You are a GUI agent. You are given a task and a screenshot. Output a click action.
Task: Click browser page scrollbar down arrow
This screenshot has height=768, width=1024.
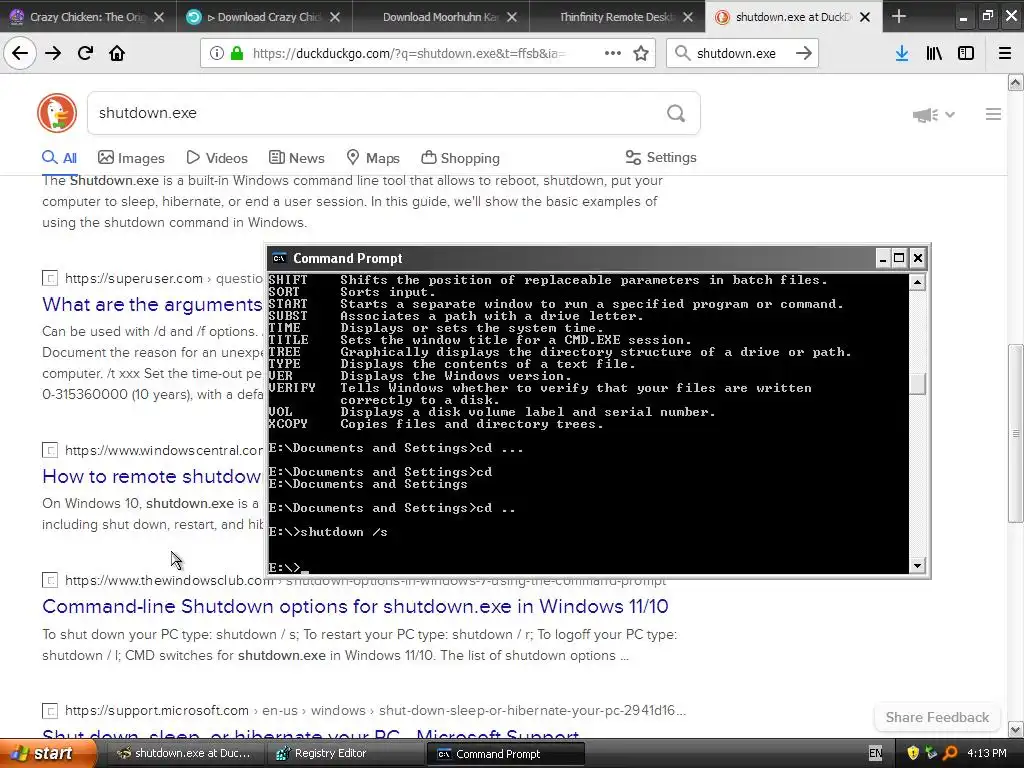click(1016, 729)
